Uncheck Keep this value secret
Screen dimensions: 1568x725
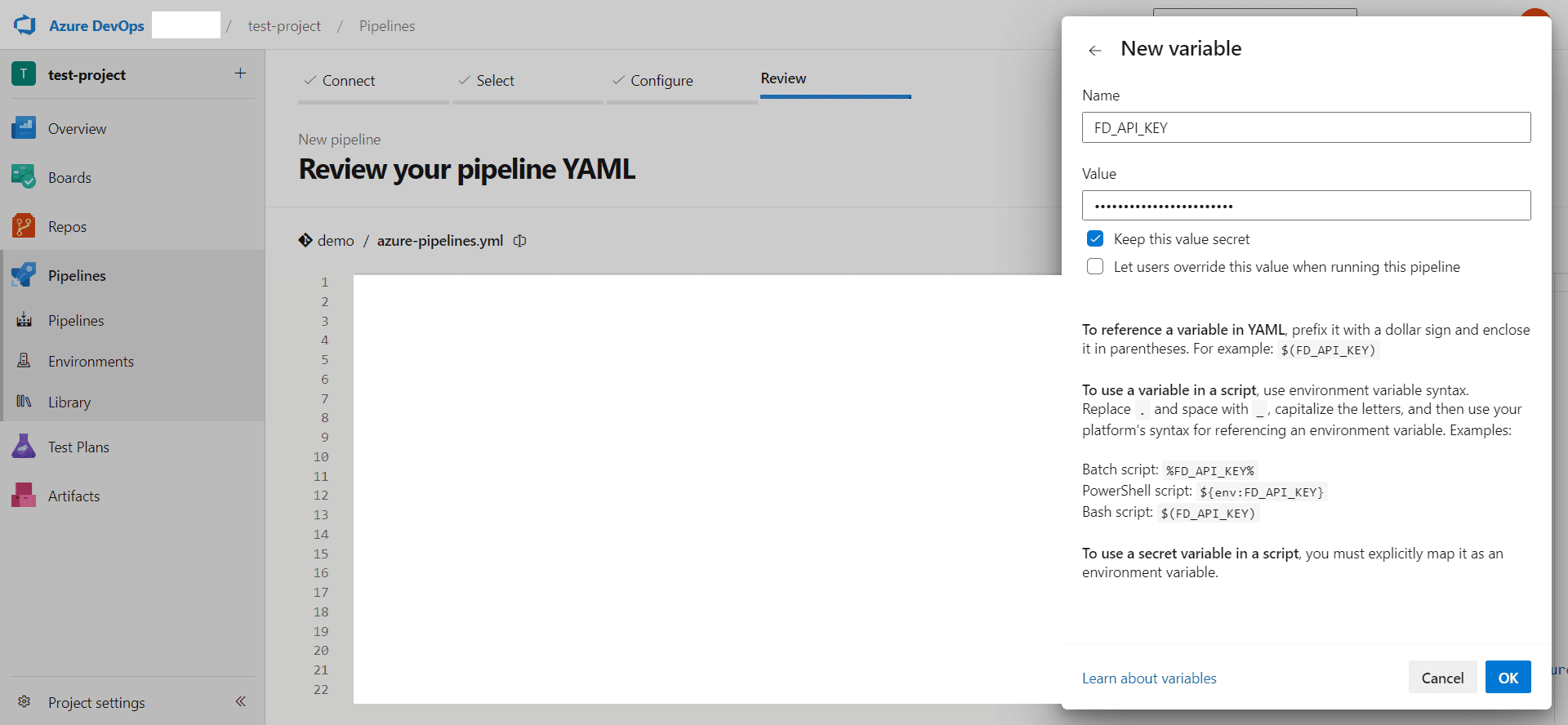[1095, 238]
